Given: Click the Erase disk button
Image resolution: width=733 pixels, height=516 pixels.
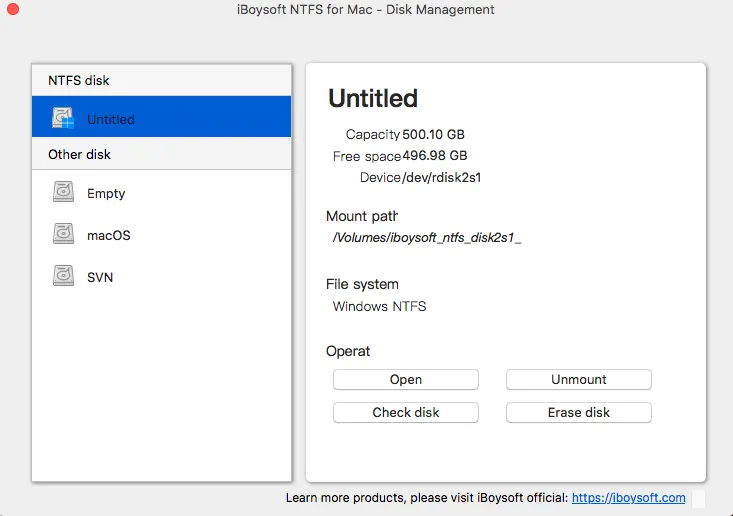Looking at the screenshot, I should click(578, 412).
